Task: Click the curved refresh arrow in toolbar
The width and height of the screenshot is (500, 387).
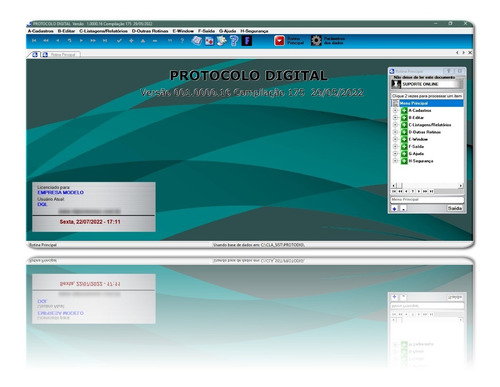Action: 69,41
